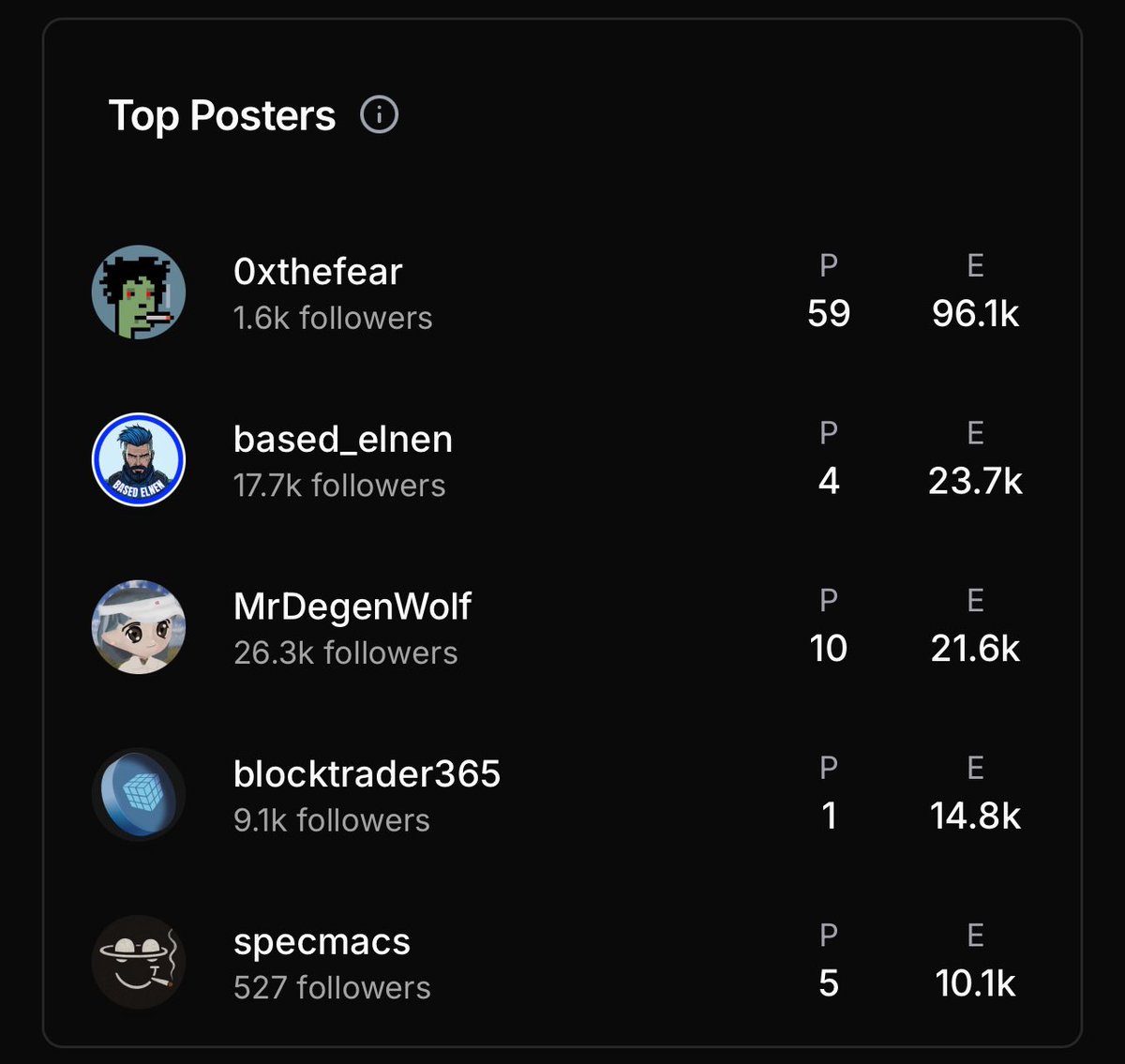This screenshot has width=1125, height=1064.
Task: Open the 0xthefear profile link
Action: [318, 272]
